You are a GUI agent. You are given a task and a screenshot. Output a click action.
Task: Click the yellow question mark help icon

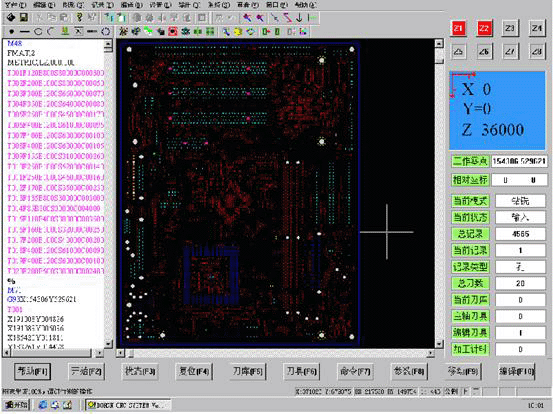pos(79,17)
